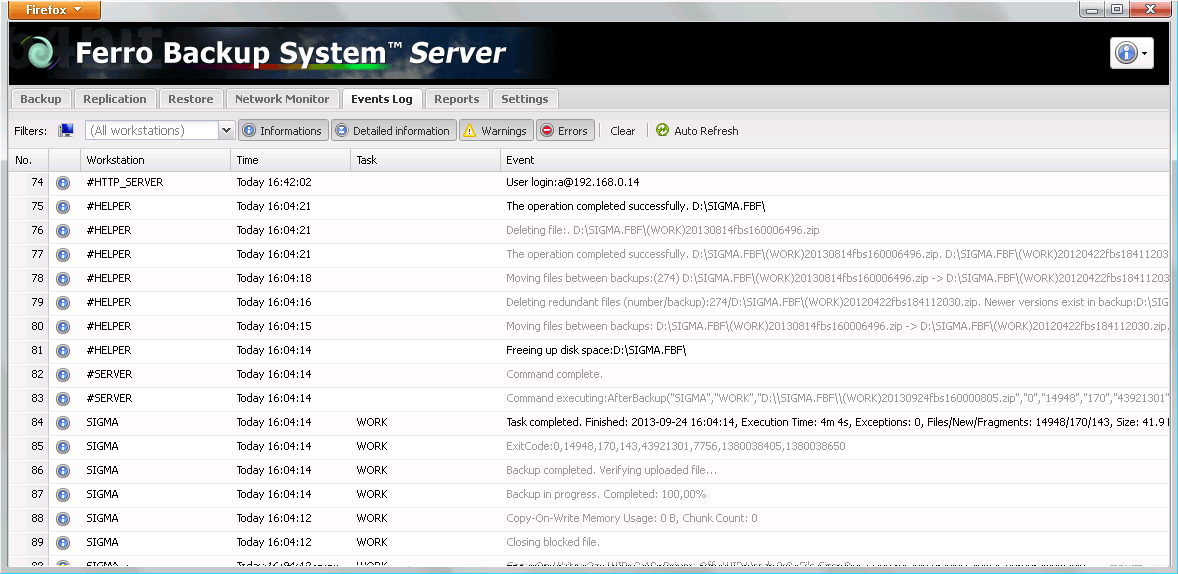The height and width of the screenshot is (574, 1178).
Task: Toggle the Informations filter
Action: point(283,131)
